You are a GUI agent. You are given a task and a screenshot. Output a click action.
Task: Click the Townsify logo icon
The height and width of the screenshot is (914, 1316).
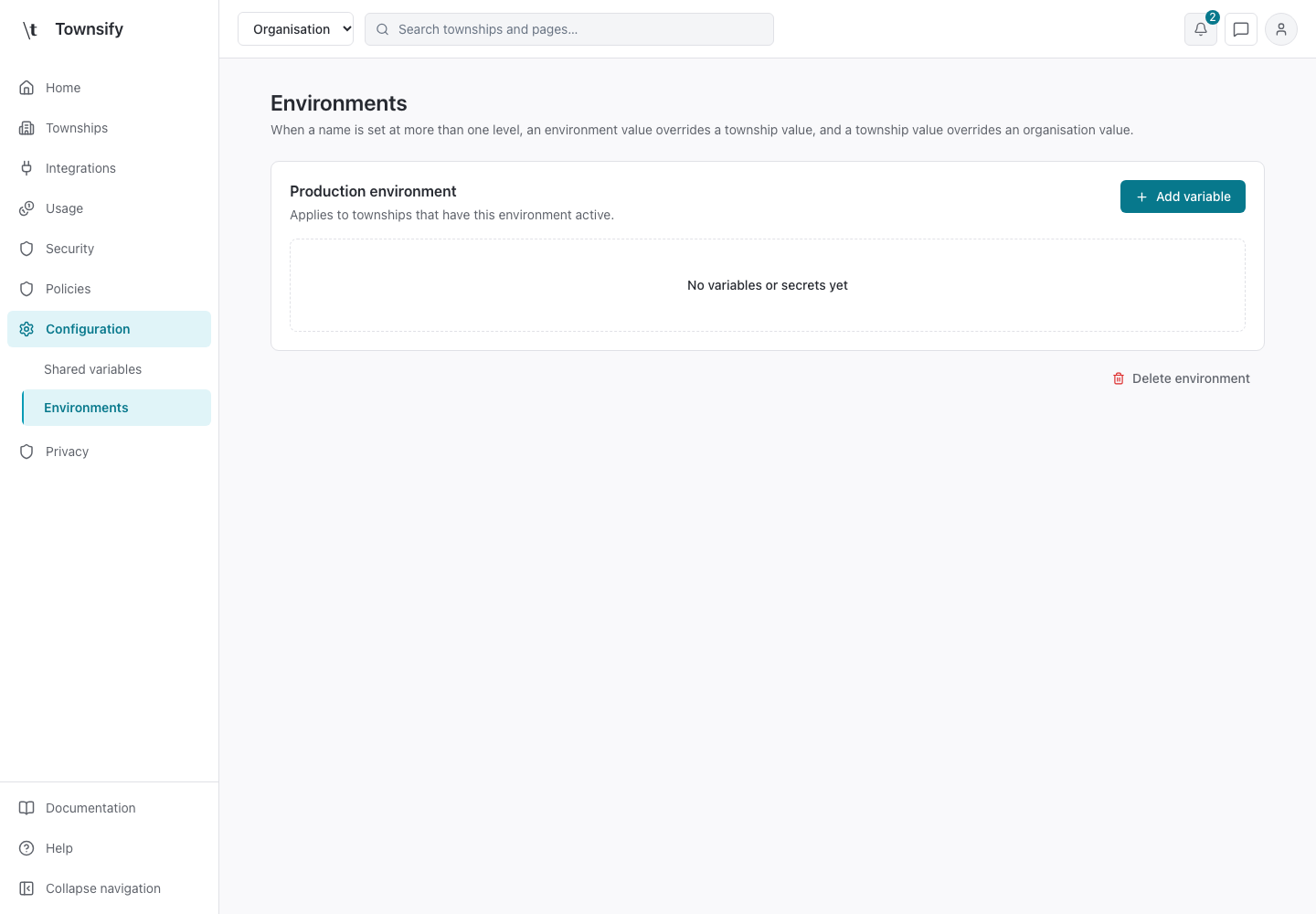(x=30, y=29)
